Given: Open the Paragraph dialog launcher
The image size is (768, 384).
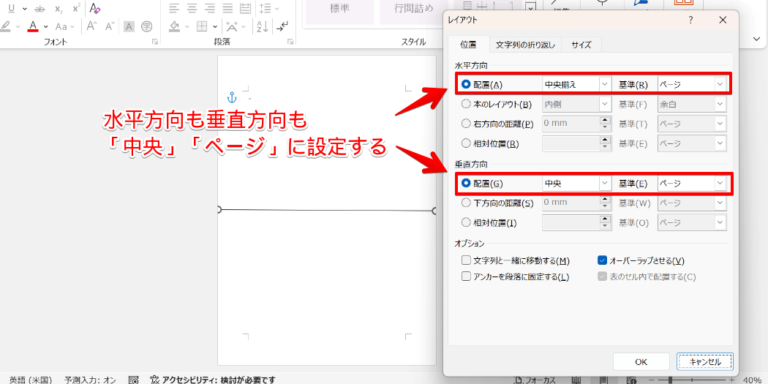Looking at the screenshot, I should (291, 42).
